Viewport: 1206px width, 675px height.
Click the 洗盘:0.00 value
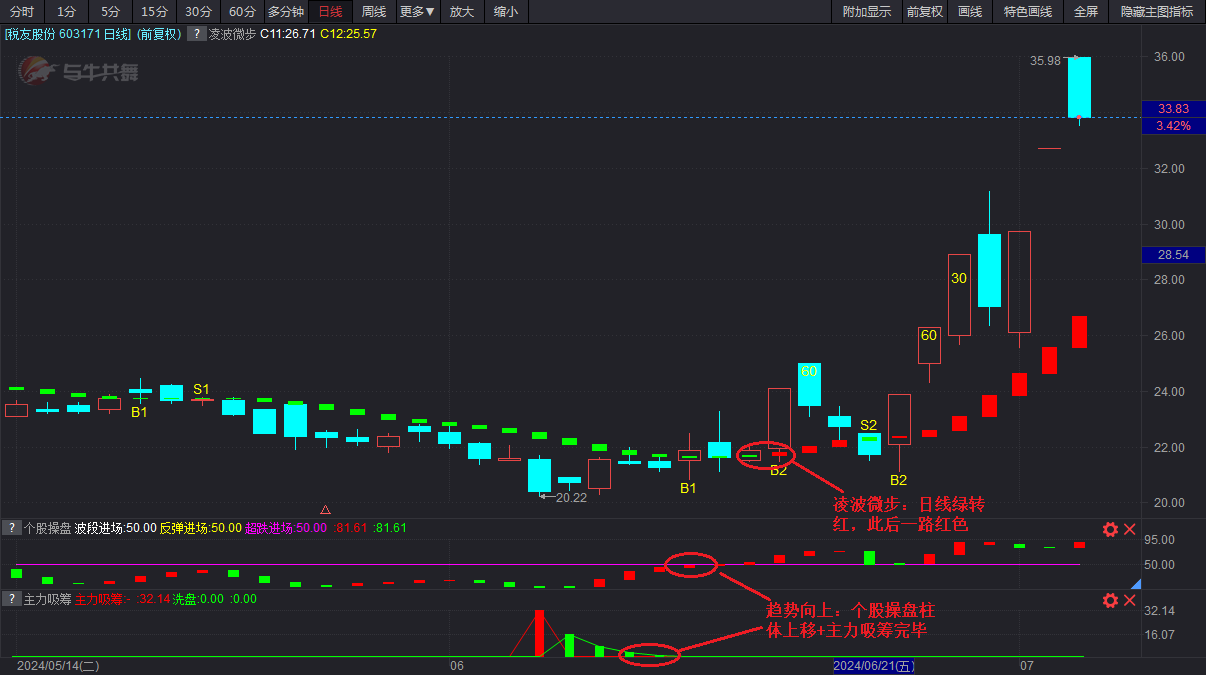pyautogui.click(x=198, y=599)
